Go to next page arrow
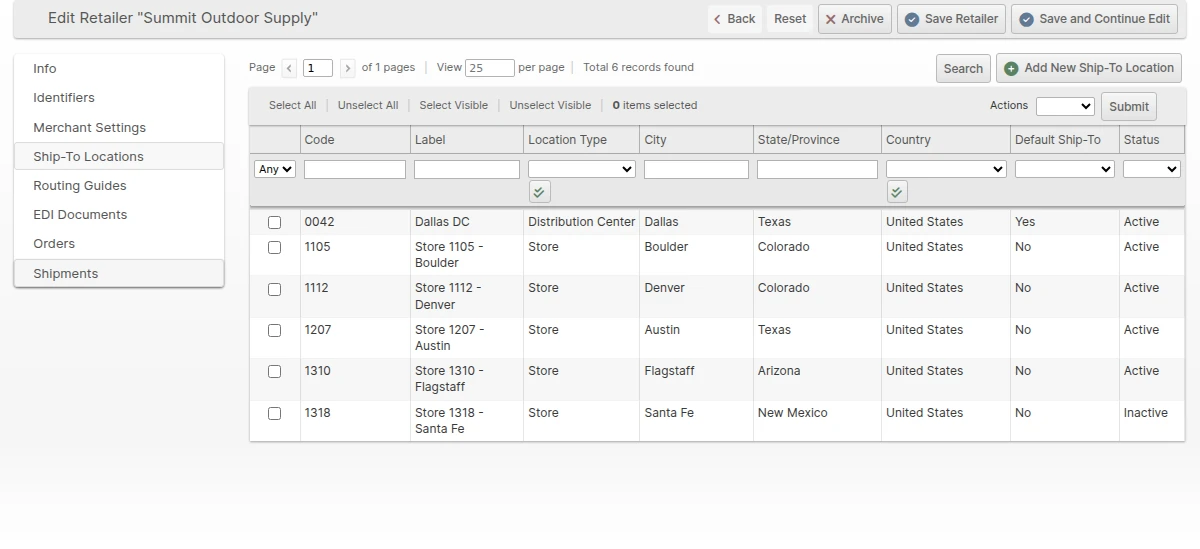This screenshot has width=1200, height=549. pos(348,68)
